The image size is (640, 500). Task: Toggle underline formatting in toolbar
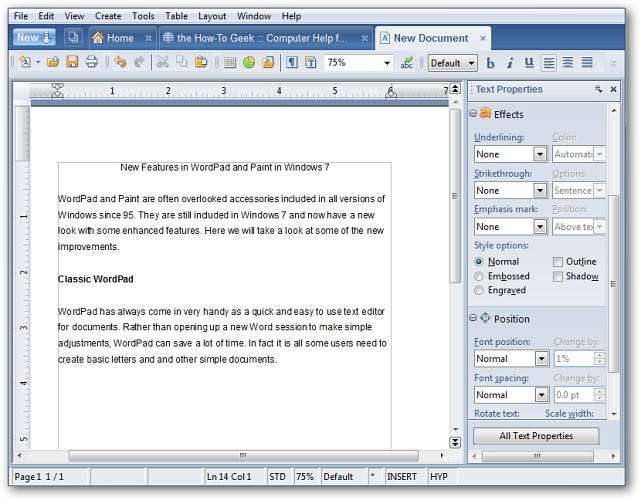pos(529,63)
